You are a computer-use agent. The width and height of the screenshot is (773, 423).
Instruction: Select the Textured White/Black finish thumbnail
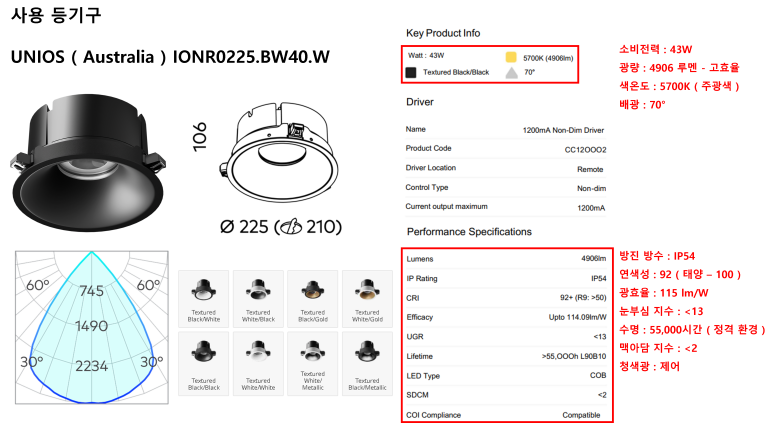[x=258, y=299]
